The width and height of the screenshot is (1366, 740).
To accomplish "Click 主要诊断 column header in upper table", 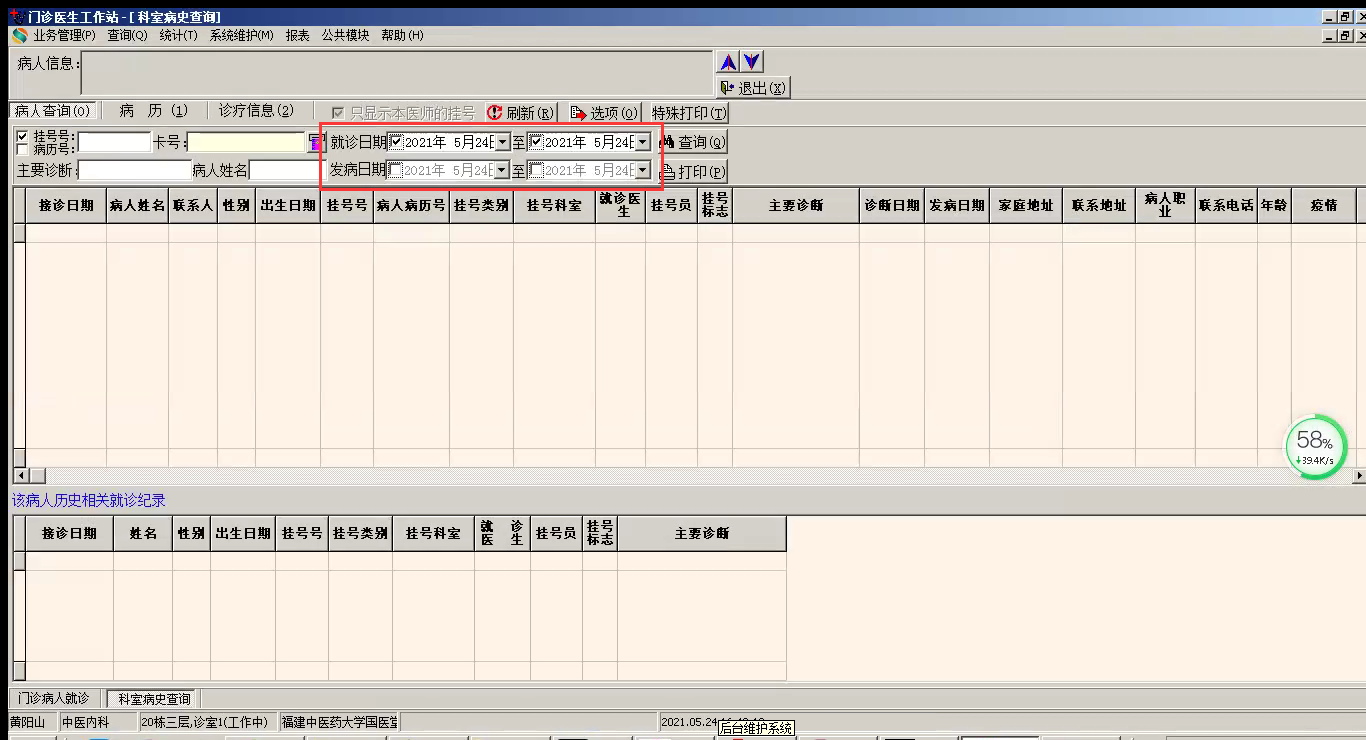I will [796, 205].
